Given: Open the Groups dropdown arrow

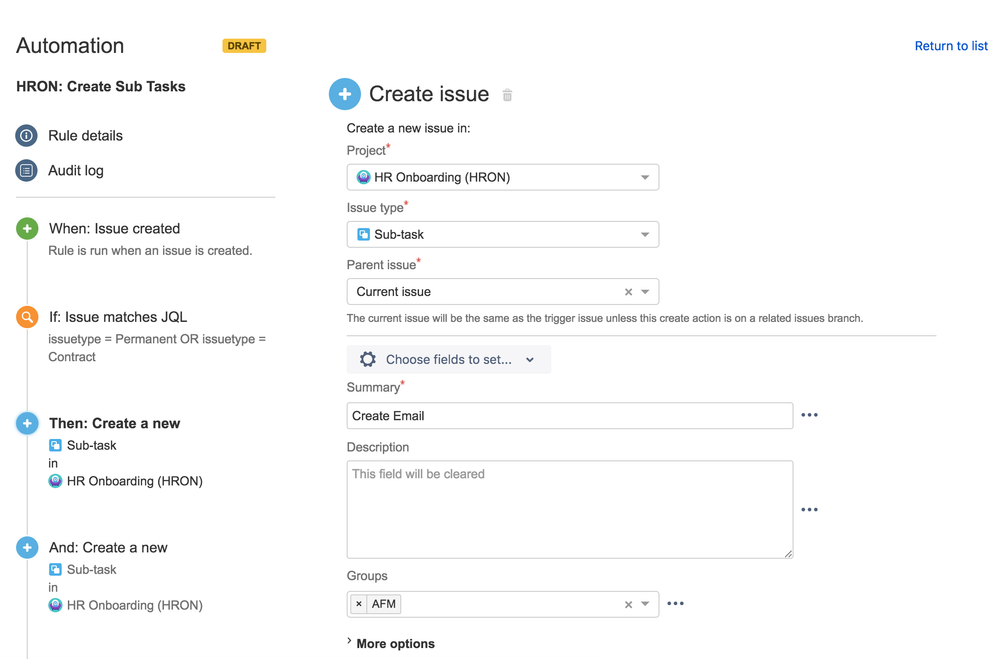Looking at the screenshot, I should coord(645,604).
